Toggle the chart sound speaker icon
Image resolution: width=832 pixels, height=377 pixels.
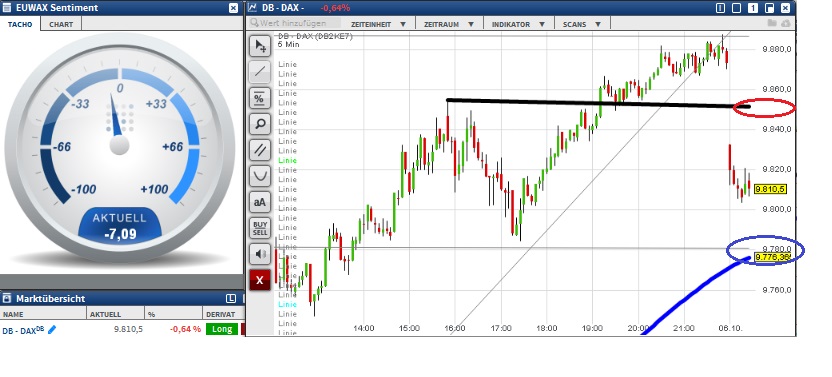point(260,254)
